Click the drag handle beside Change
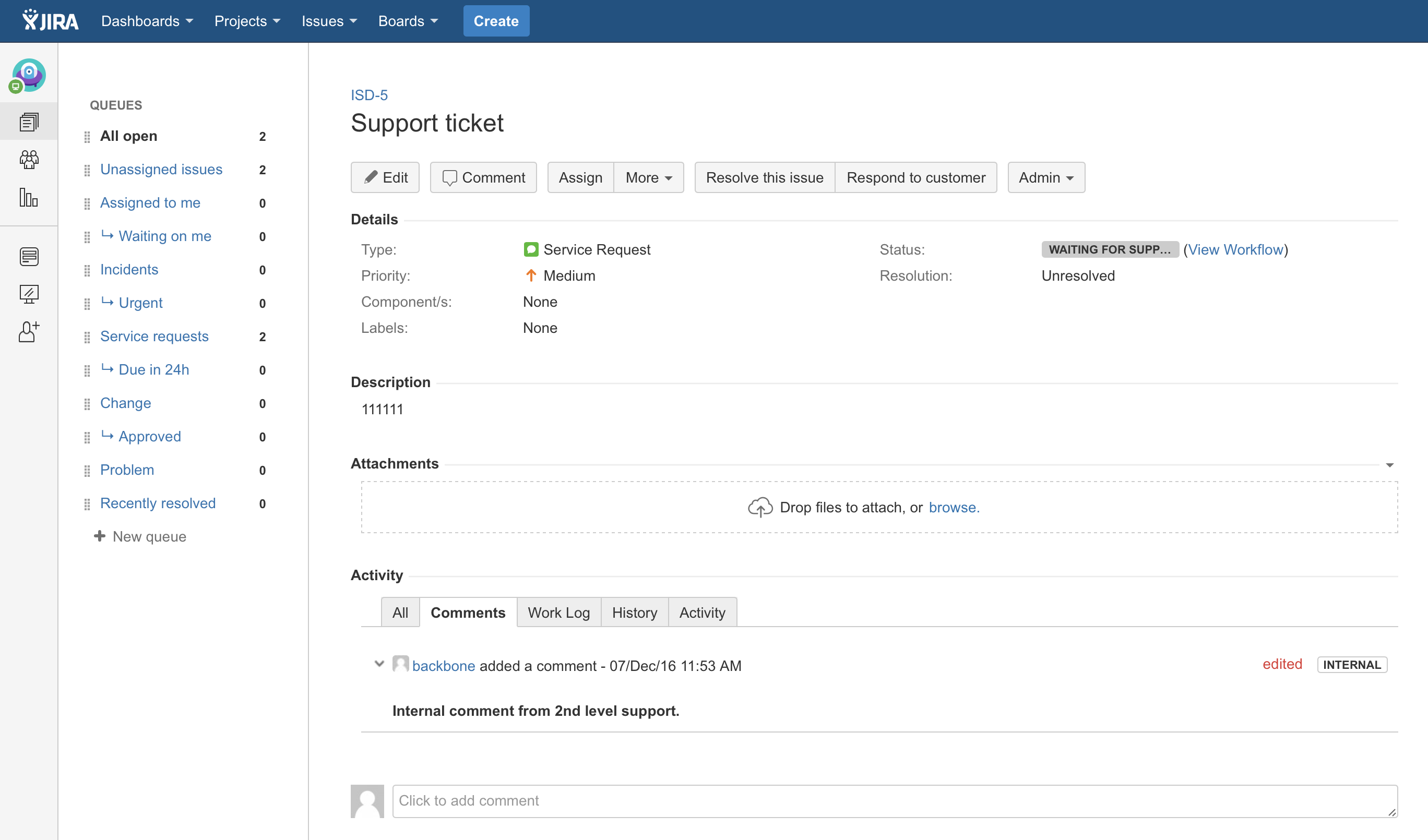 [87, 404]
